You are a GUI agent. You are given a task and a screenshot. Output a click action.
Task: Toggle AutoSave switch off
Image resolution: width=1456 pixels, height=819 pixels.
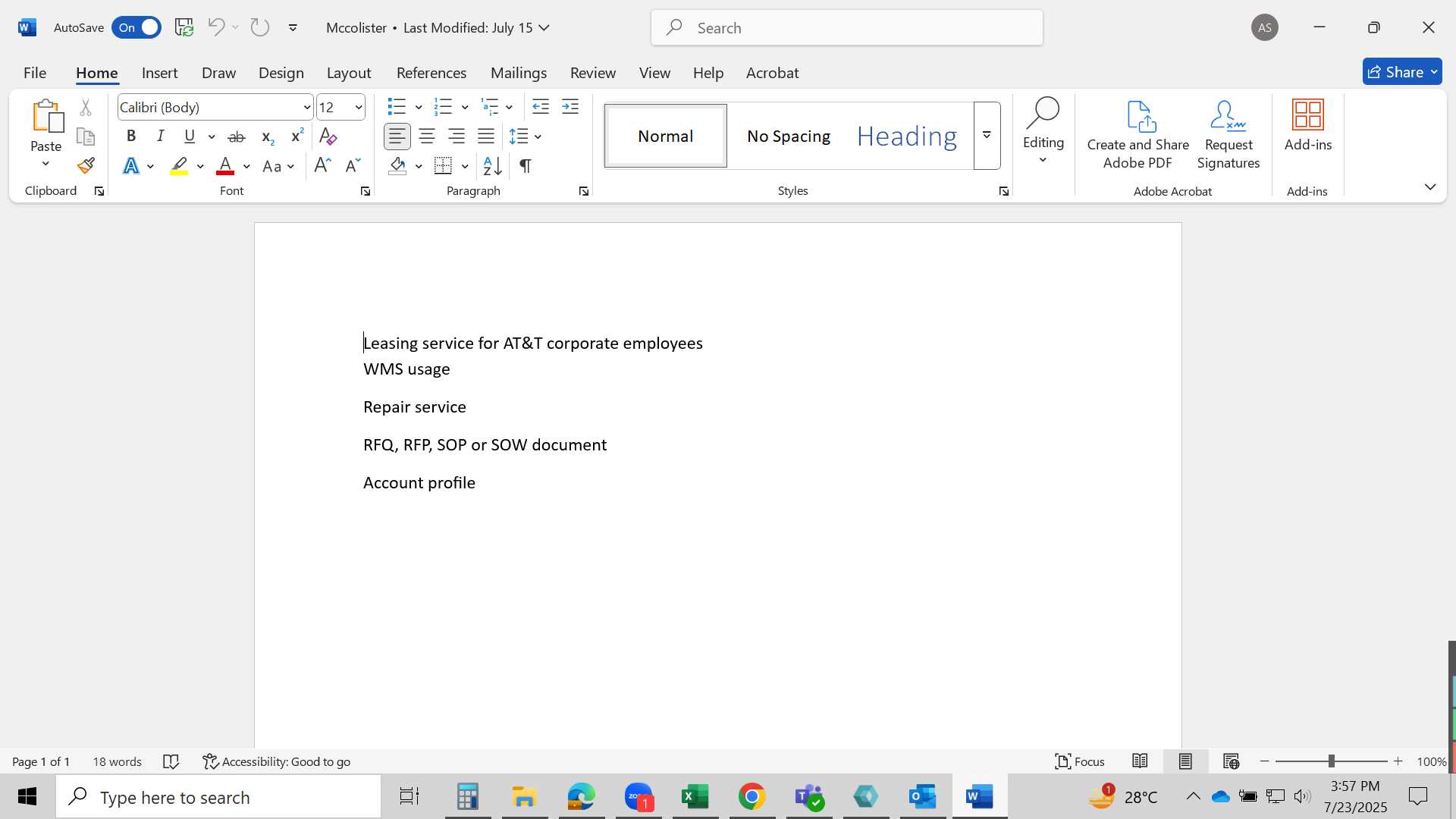136,27
